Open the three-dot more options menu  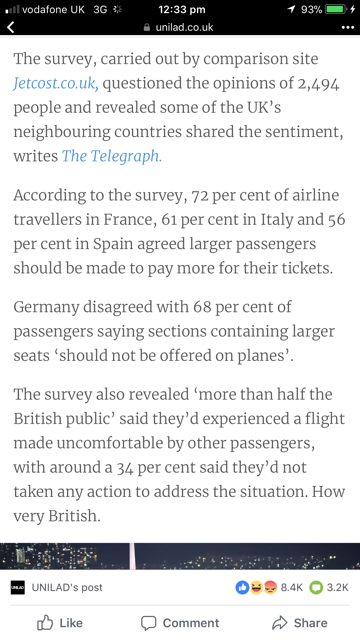[x=347, y=27]
